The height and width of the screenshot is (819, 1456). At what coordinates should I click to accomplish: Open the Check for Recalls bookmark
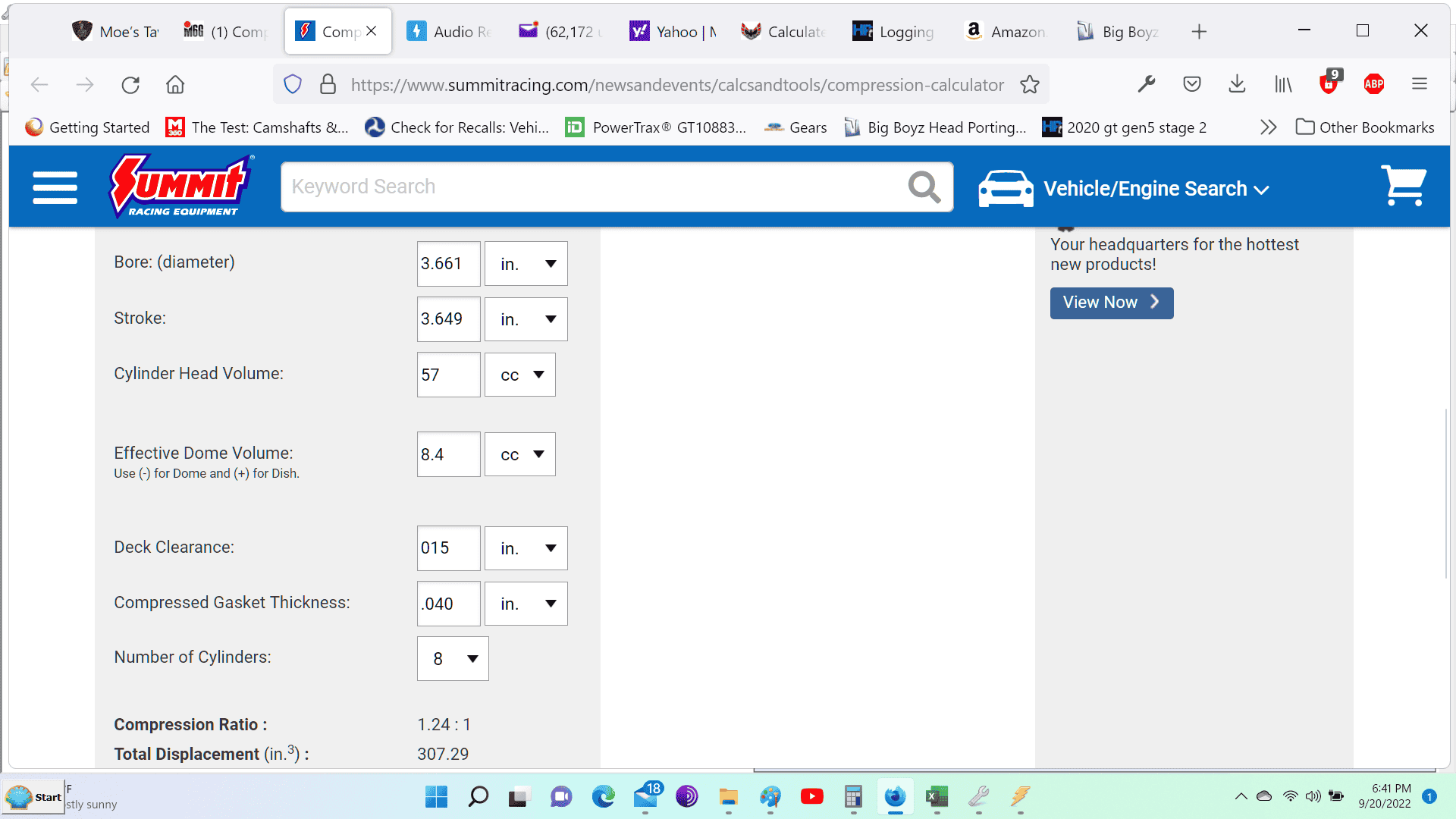click(x=457, y=127)
